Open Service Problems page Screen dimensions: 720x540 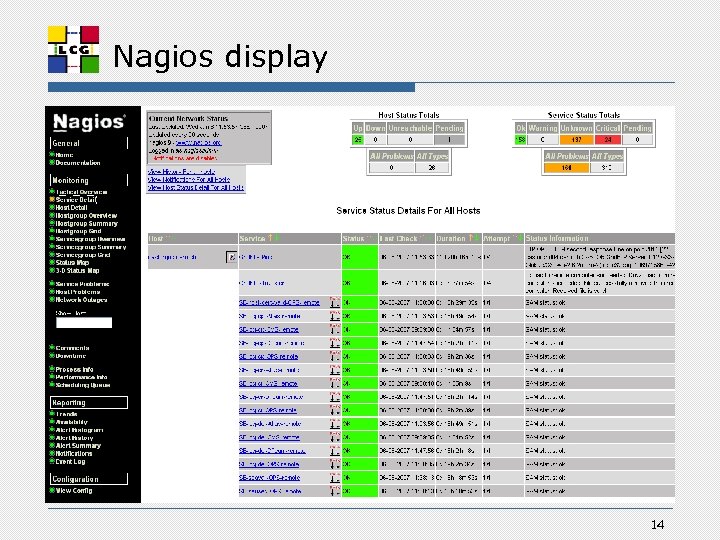tap(82, 284)
